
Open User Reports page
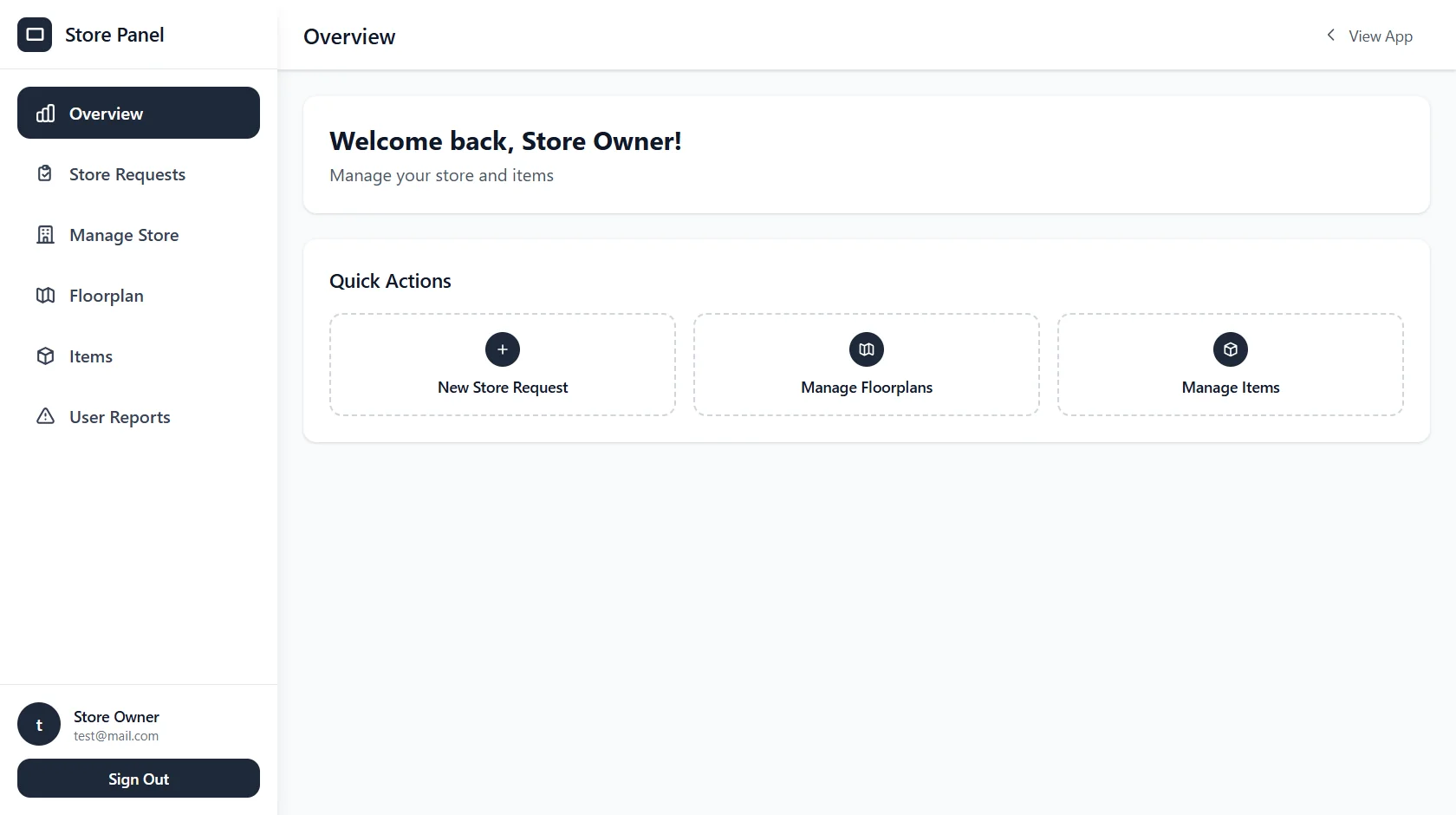pos(139,416)
